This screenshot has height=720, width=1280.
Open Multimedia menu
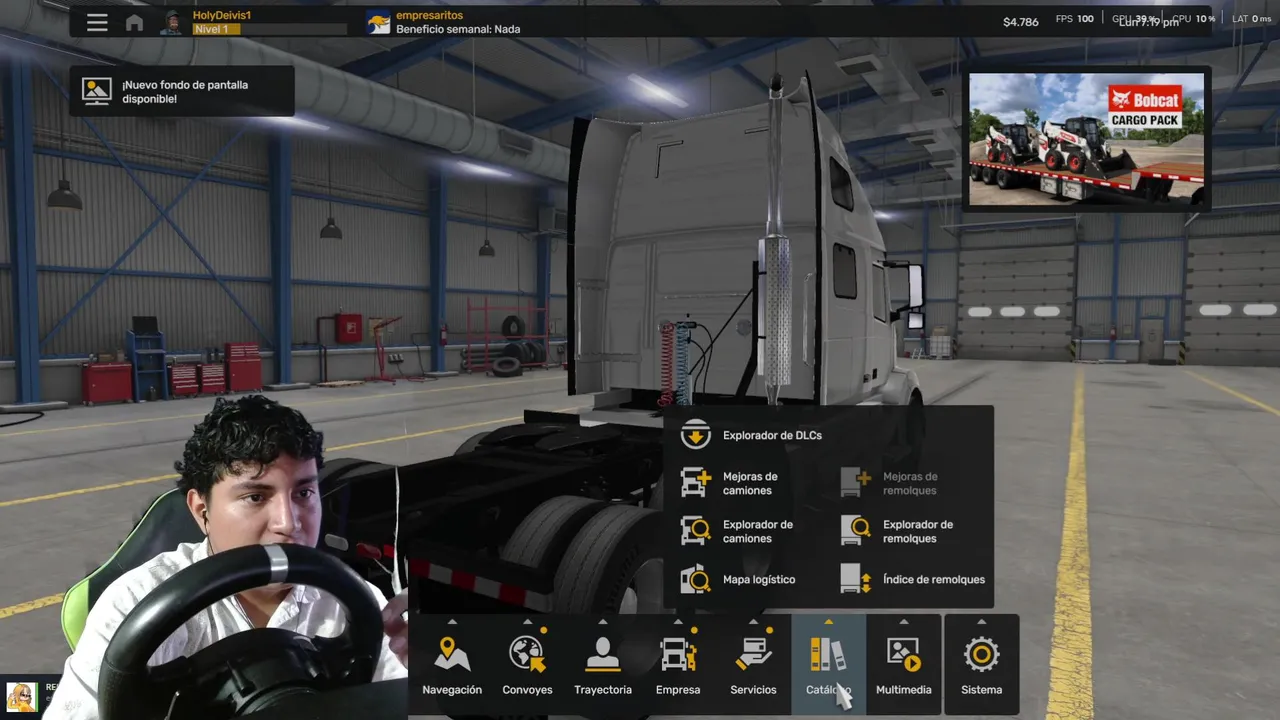coord(904,665)
